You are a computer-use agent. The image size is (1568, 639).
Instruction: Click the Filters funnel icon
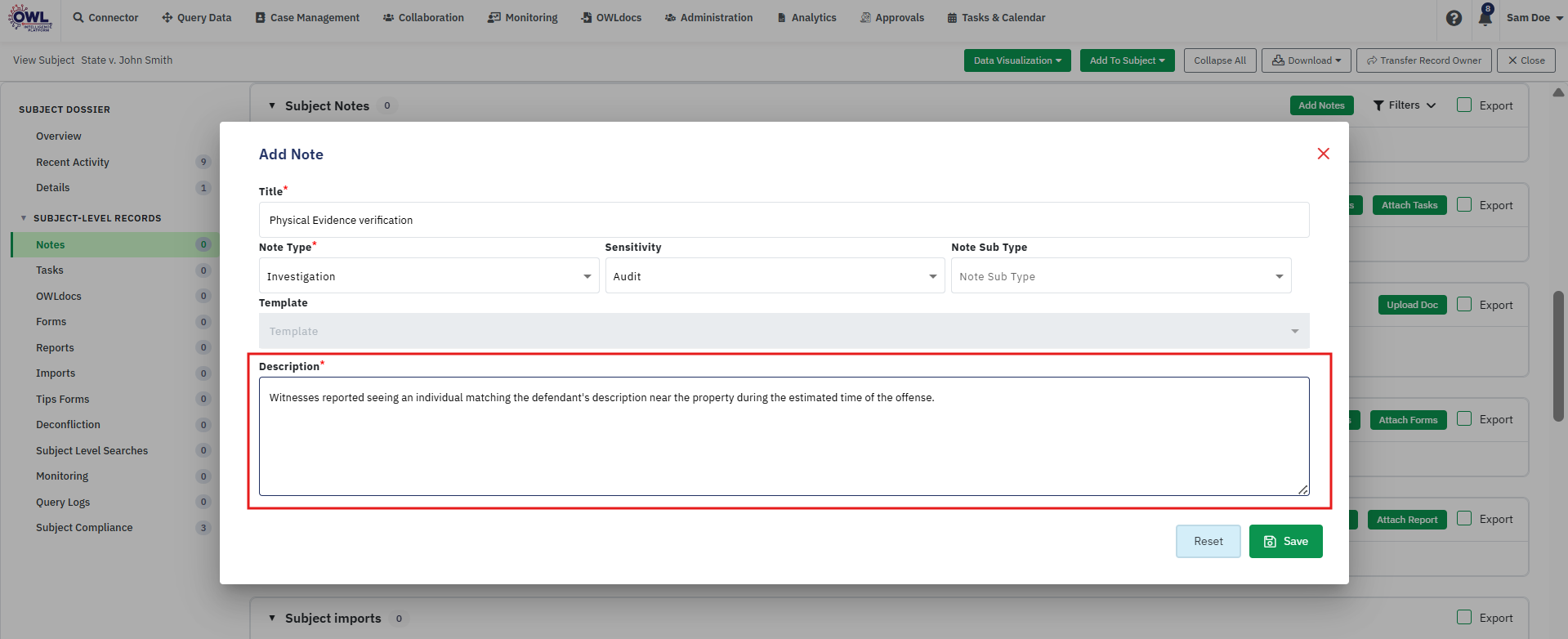[x=1378, y=105]
